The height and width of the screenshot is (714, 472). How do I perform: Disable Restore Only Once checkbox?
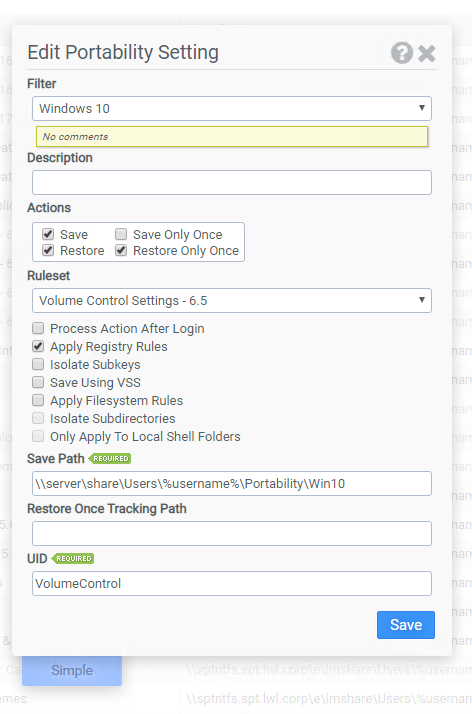pos(121,250)
